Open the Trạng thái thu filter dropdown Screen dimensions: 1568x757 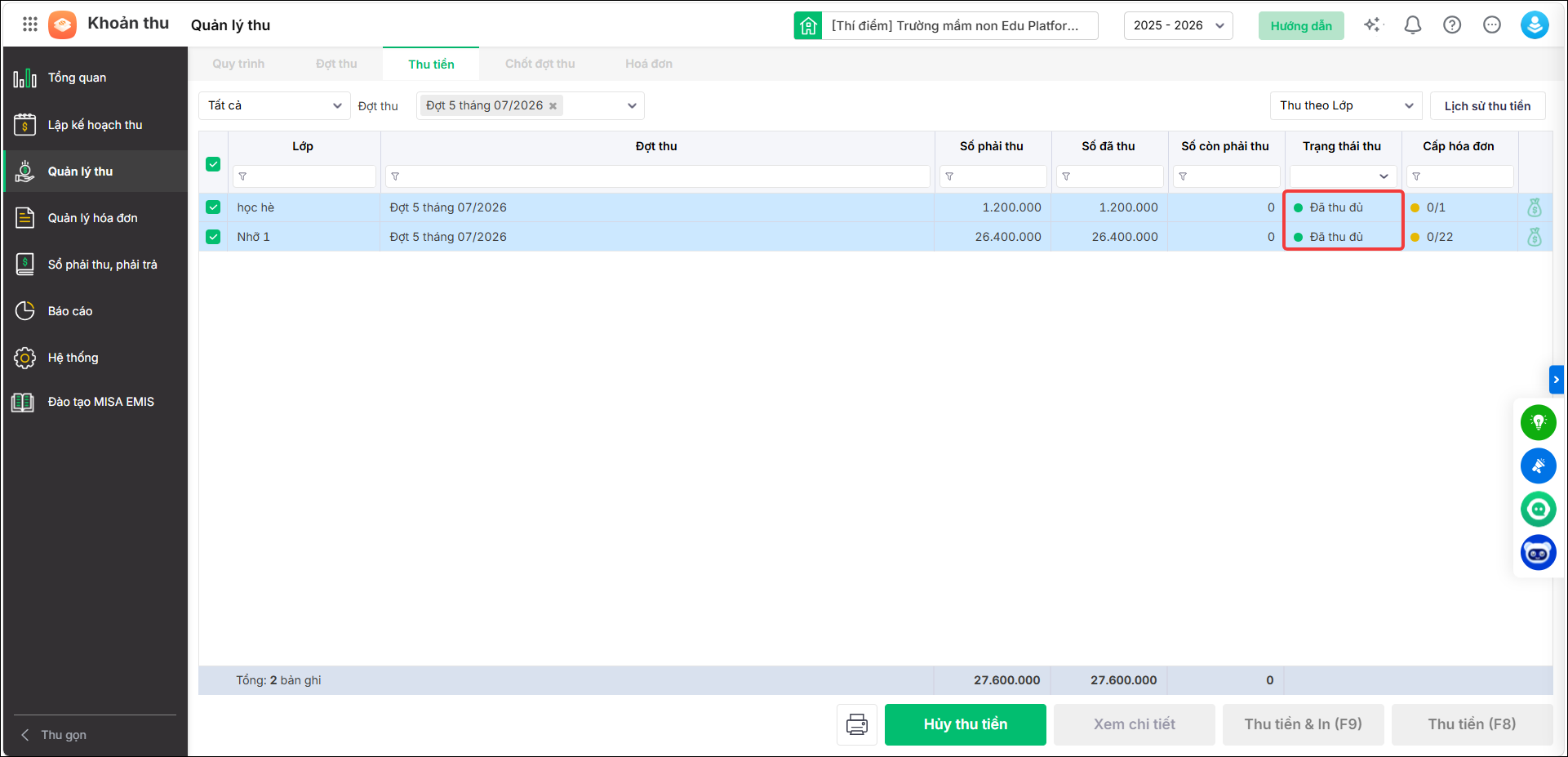click(x=1343, y=176)
